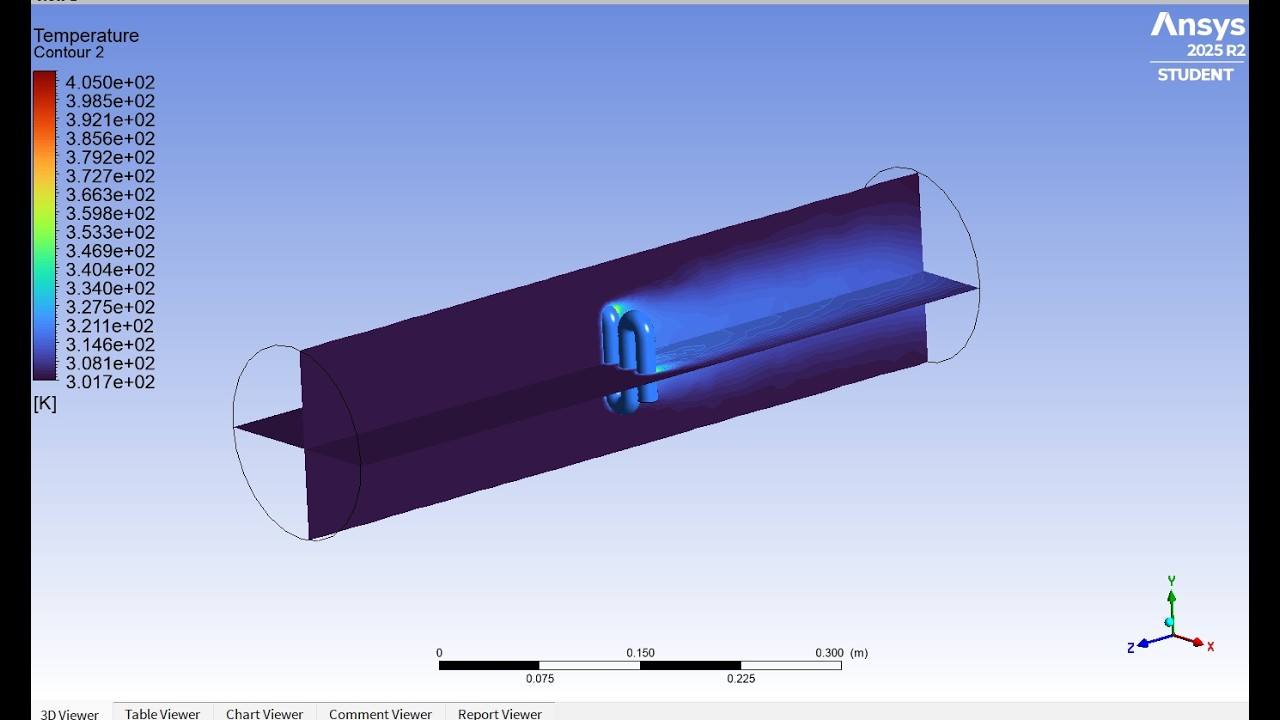Click the [K] unit label
The height and width of the screenshot is (720, 1280).
[45, 404]
